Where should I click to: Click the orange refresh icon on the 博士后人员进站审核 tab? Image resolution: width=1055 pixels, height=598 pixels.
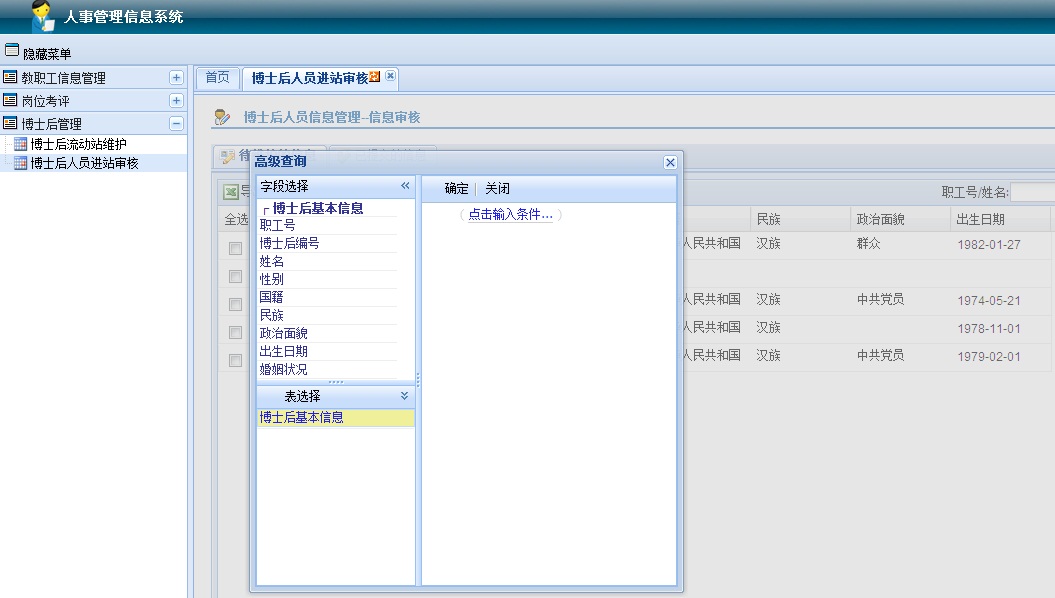coord(375,77)
